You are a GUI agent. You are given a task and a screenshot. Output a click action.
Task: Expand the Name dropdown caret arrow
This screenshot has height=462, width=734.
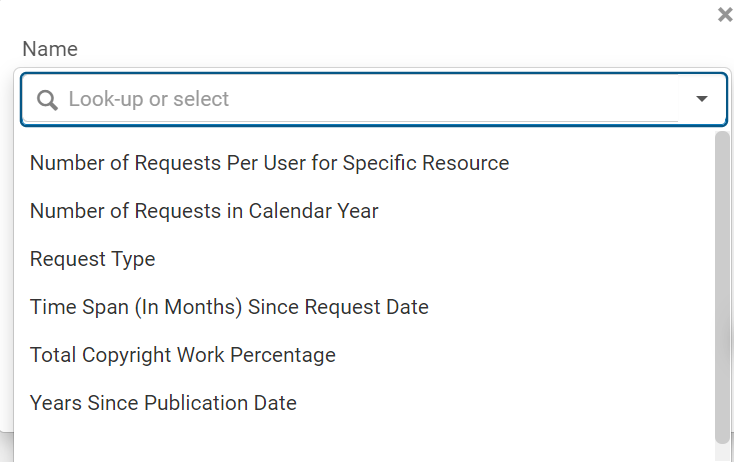[702, 99]
